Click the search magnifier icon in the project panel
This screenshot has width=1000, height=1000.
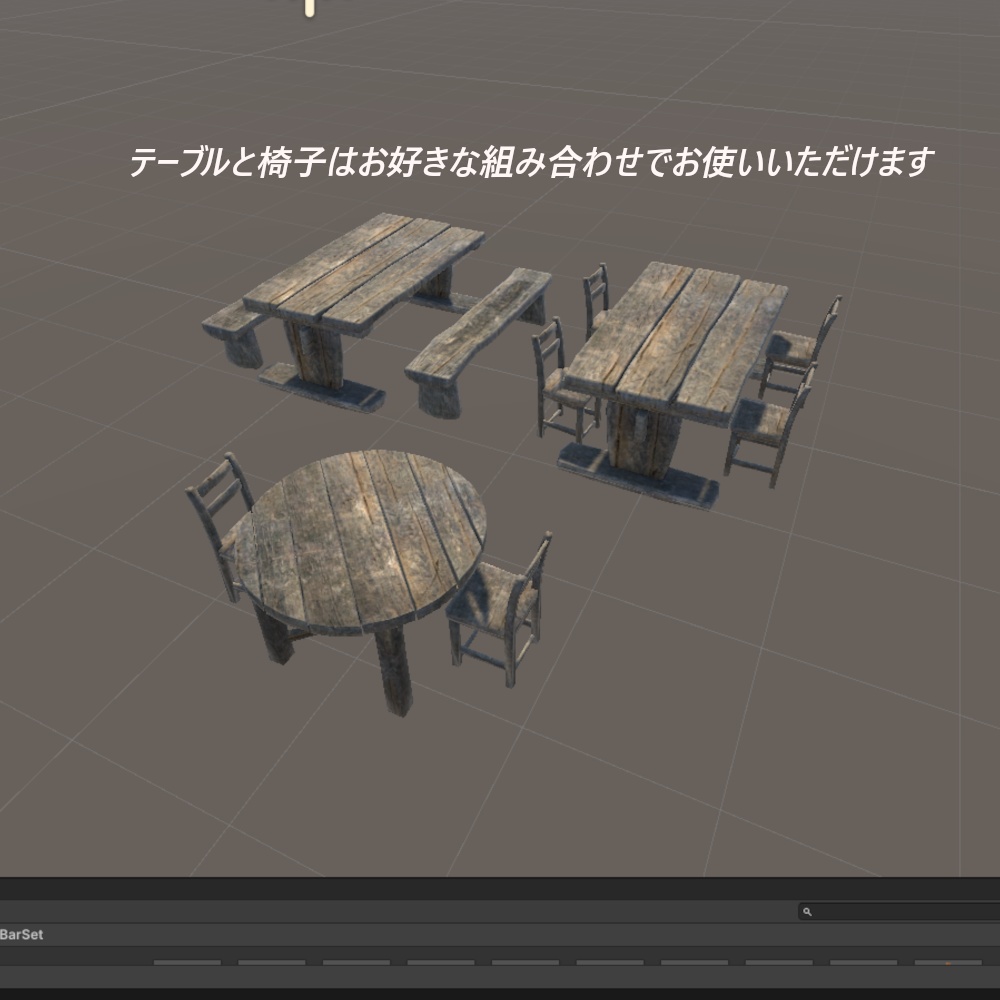pyautogui.click(x=809, y=911)
